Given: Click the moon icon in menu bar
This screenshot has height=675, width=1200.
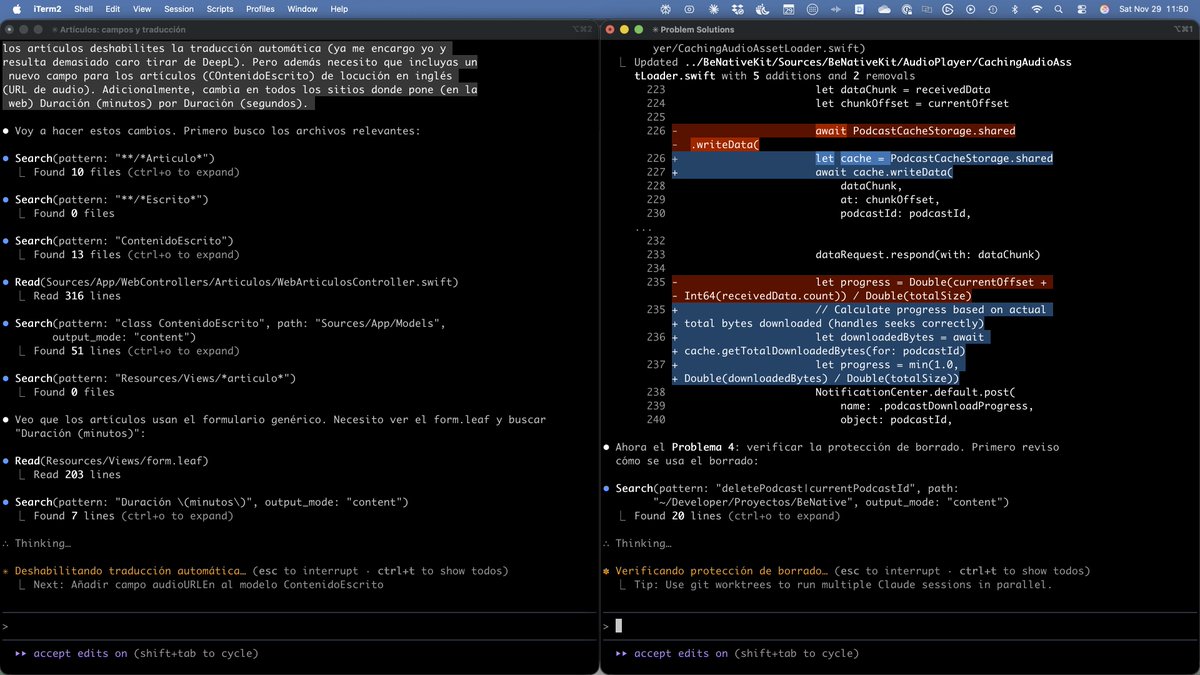Looking at the screenshot, I should coord(765,9).
